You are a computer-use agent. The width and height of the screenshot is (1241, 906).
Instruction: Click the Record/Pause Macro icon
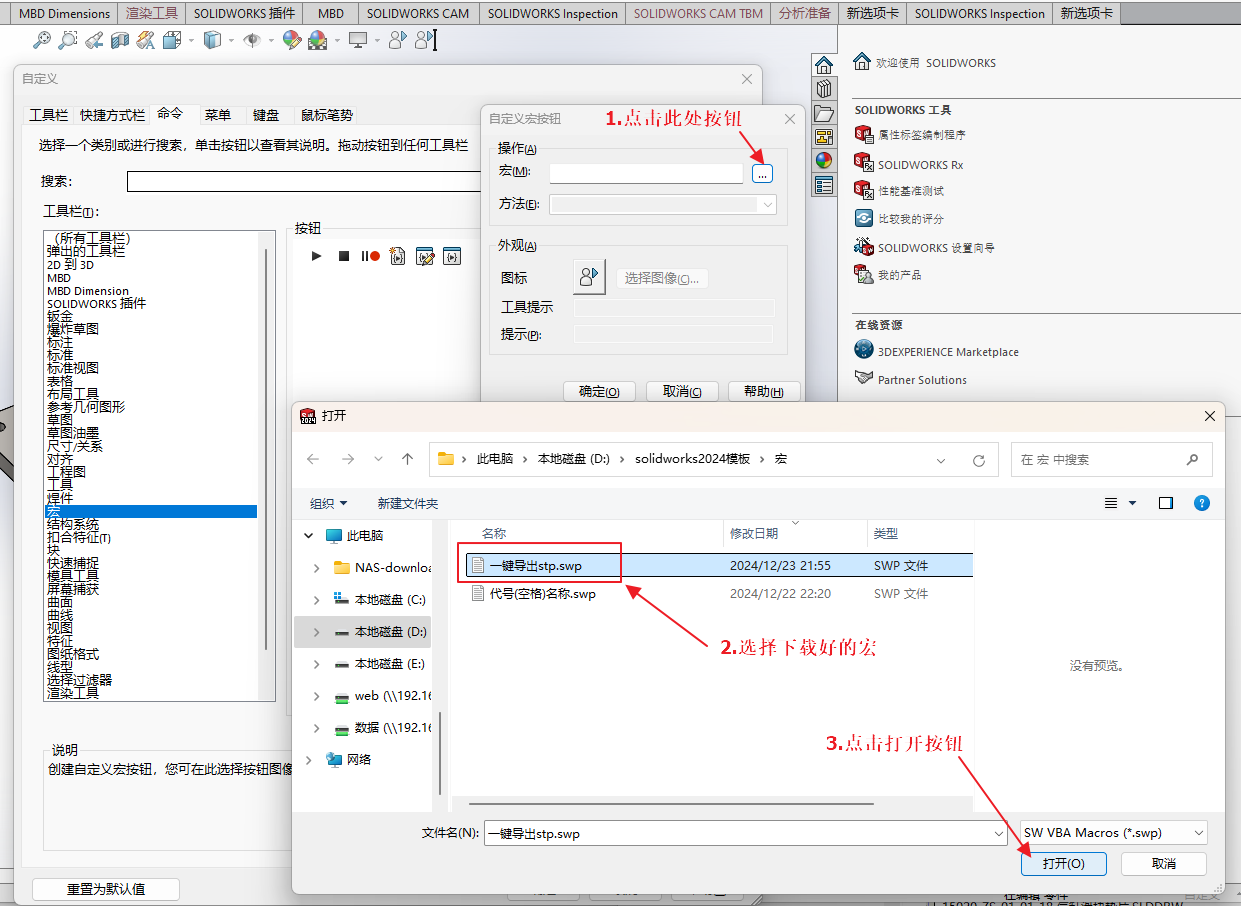(370, 257)
